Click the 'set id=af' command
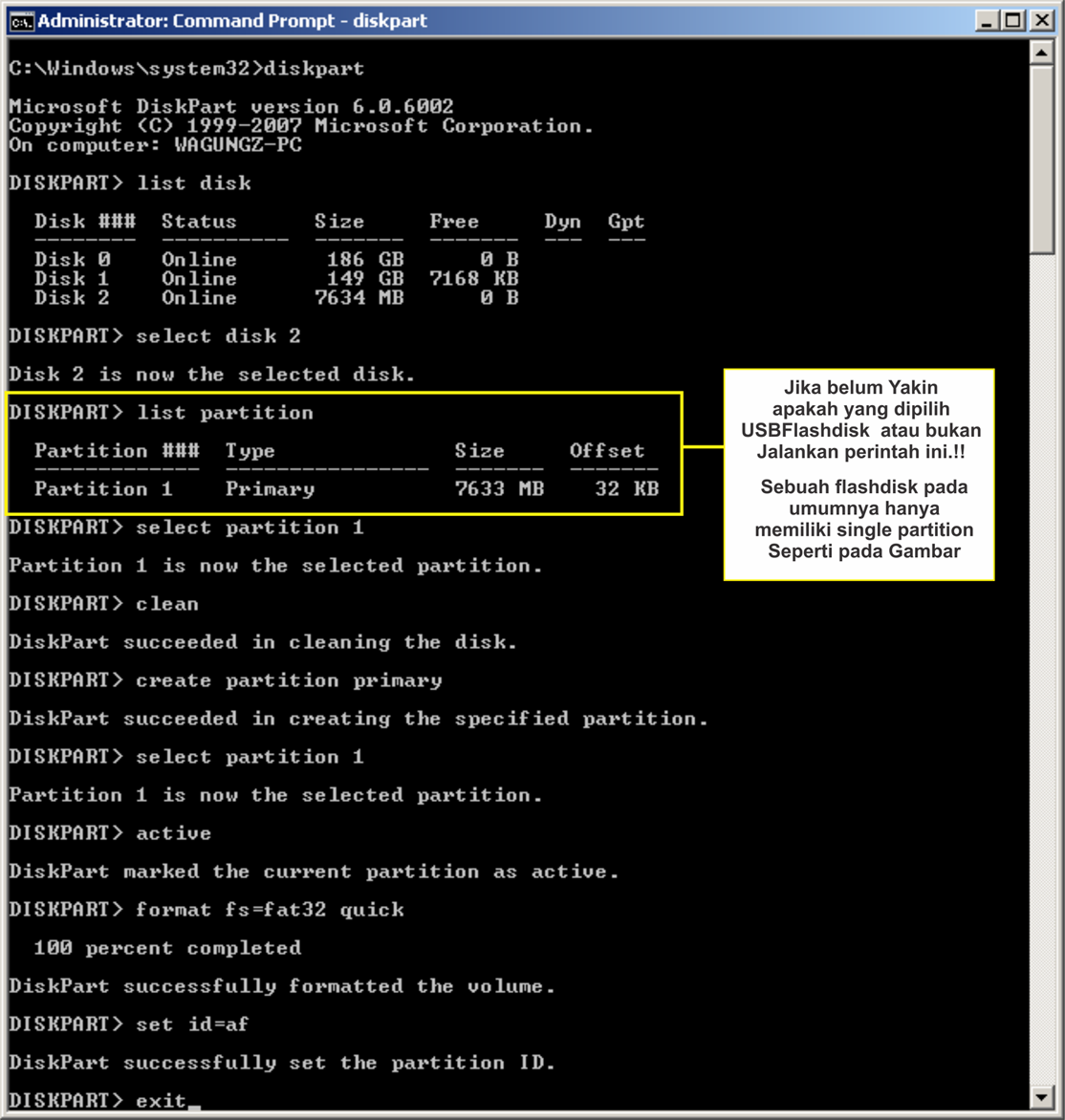This screenshot has height=1120, width=1065. click(x=192, y=1024)
